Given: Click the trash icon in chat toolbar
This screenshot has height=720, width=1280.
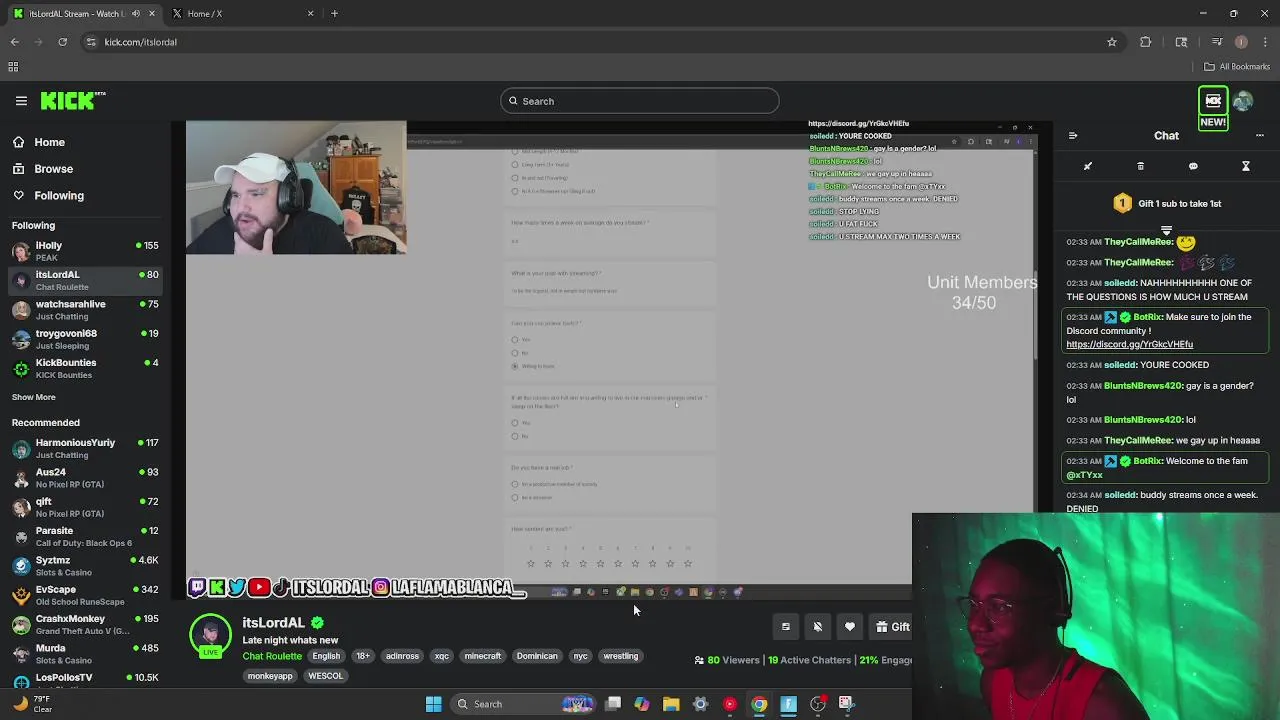Looking at the screenshot, I should click(1140, 166).
